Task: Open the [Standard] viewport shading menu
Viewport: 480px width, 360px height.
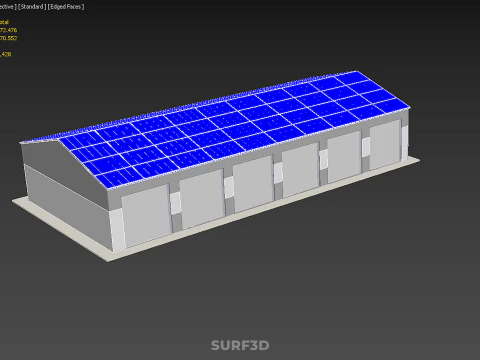Action: click(32, 7)
